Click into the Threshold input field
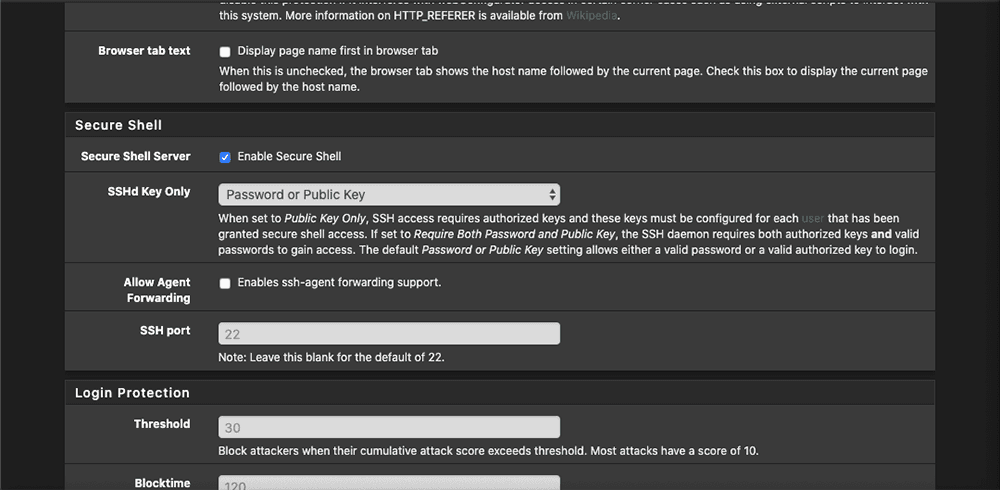This screenshot has width=1000, height=490. pos(389,427)
